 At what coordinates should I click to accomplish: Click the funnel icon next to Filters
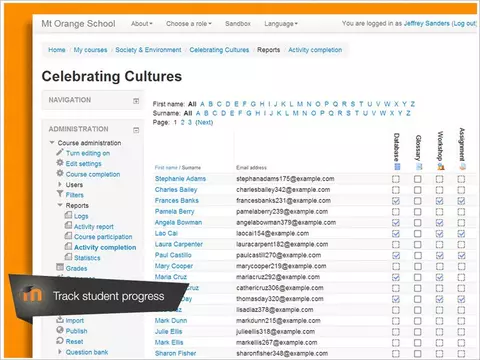point(60,194)
